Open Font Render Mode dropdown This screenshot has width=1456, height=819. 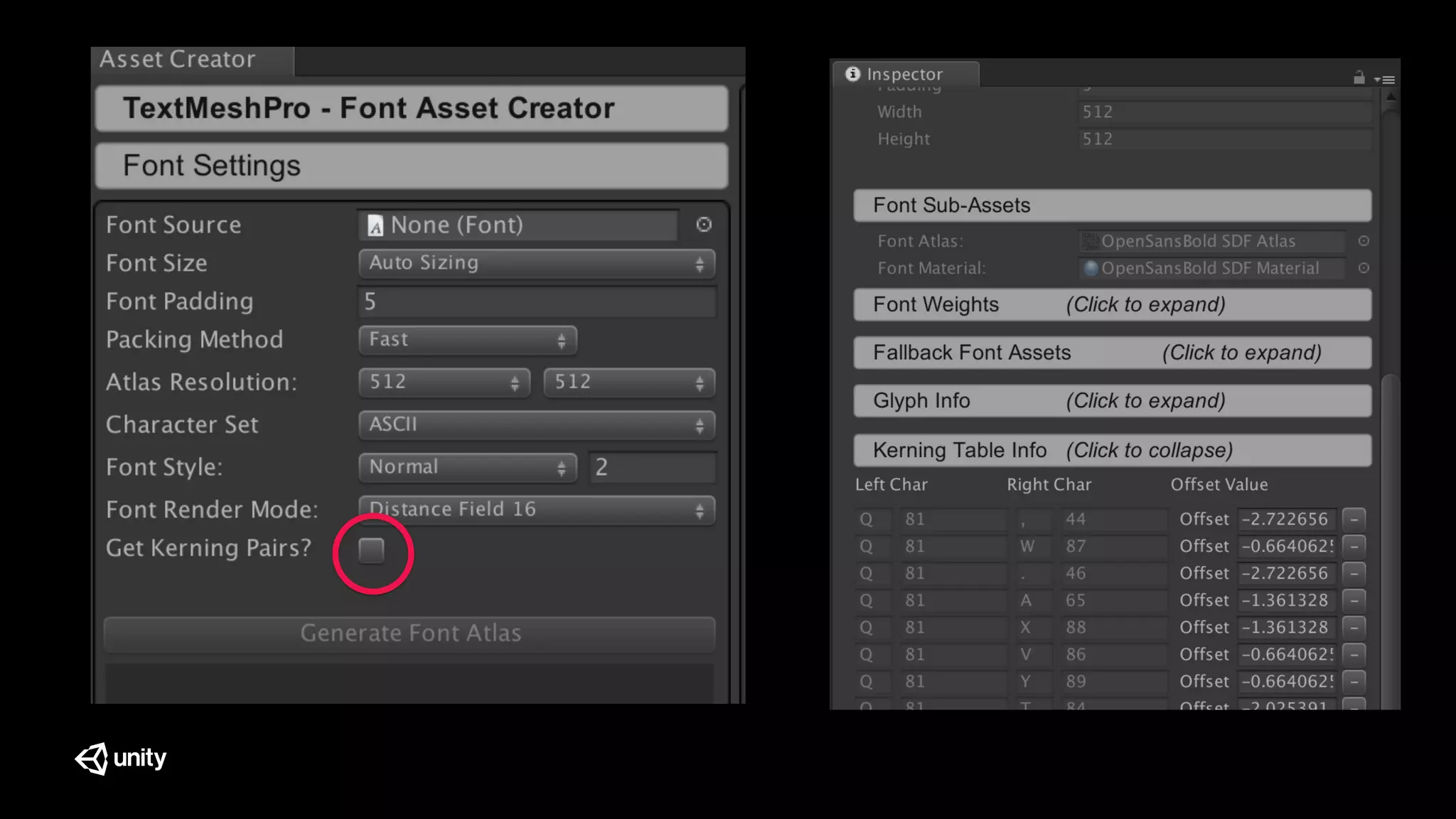tap(537, 509)
